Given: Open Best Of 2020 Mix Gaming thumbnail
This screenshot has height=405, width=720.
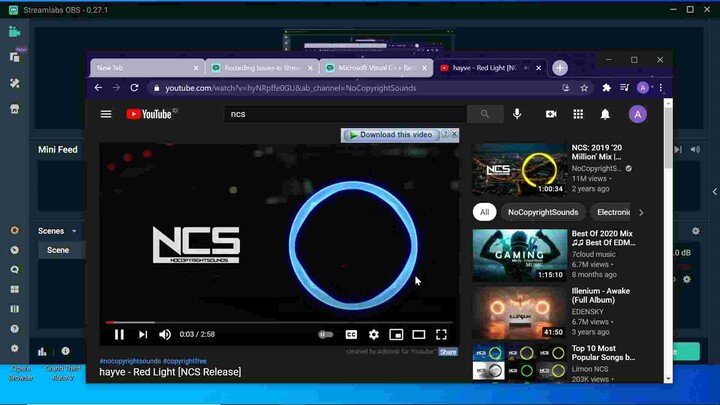Looking at the screenshot, I should click(x=520, y=255).
